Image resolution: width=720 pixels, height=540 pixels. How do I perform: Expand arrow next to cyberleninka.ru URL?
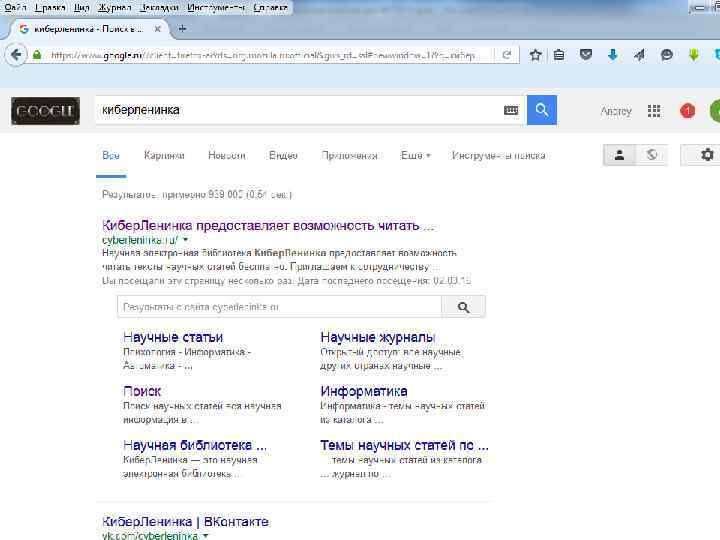(x=186, y=240)
